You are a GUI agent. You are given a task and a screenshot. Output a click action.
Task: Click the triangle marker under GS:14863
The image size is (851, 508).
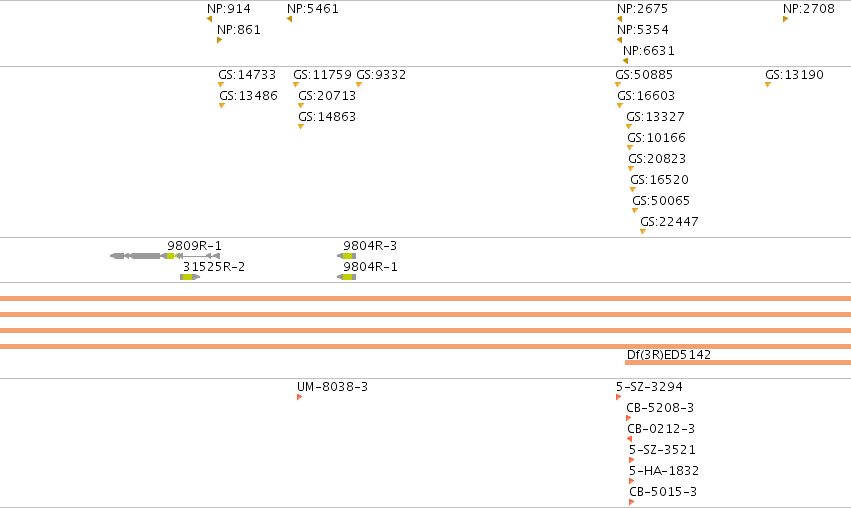click(x=301, y=127)
